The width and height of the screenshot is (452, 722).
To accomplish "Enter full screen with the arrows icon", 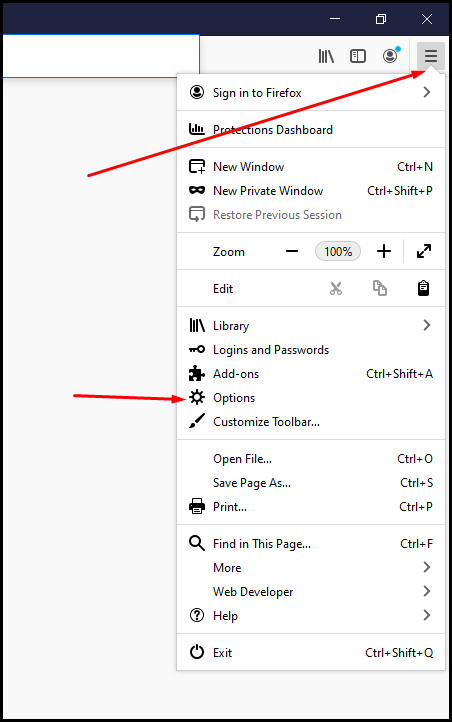I will 424,251.
